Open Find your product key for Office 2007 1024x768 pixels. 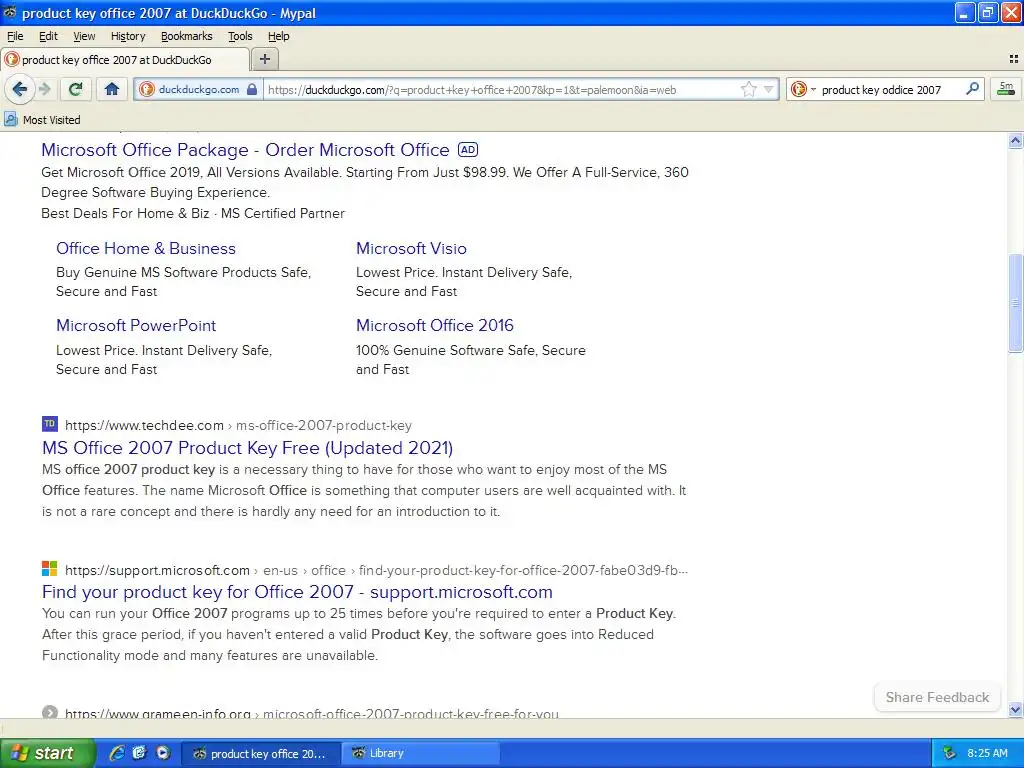(x=297, y=592)
